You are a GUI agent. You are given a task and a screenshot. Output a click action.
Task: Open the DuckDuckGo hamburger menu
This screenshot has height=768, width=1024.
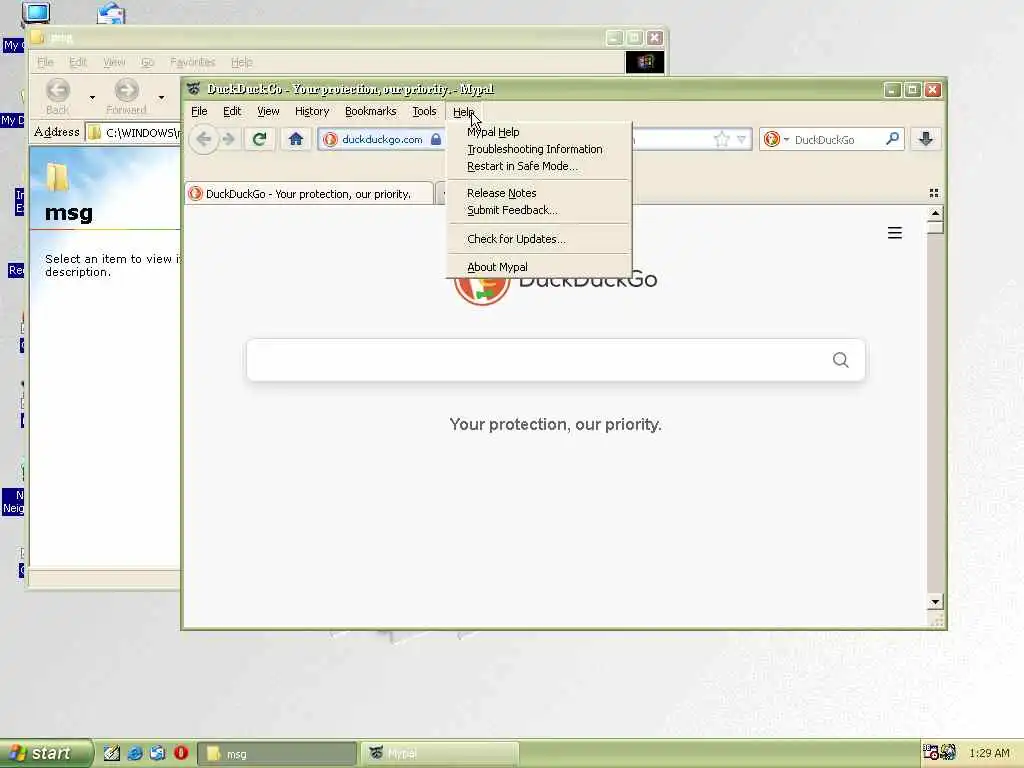click(x=895, y=233)
